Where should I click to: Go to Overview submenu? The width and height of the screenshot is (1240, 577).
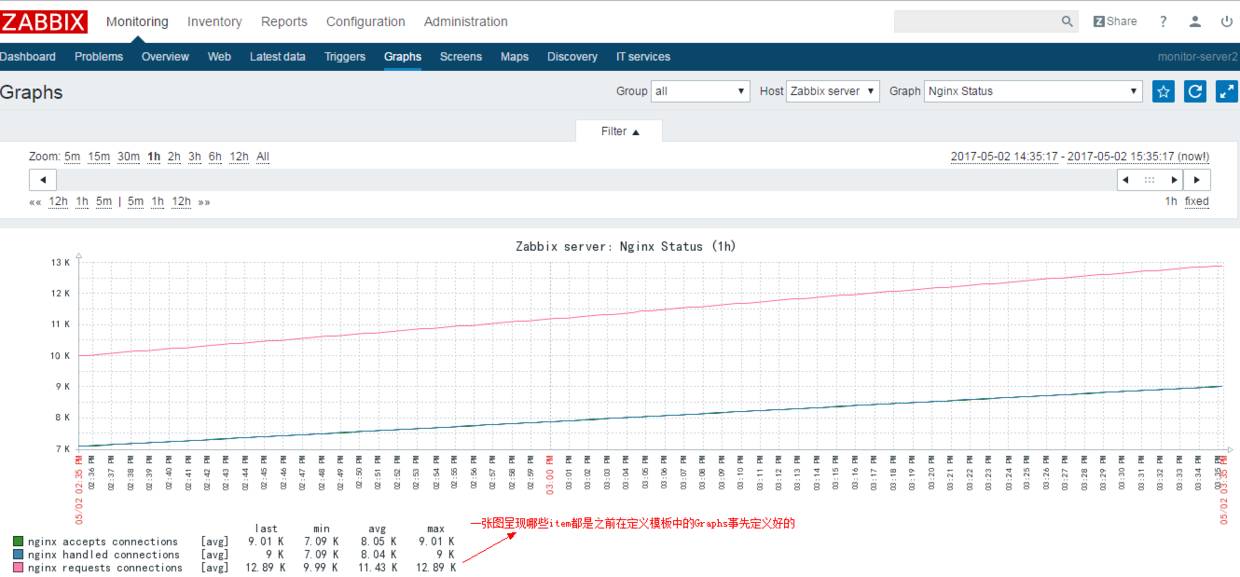tap(165, 57)
